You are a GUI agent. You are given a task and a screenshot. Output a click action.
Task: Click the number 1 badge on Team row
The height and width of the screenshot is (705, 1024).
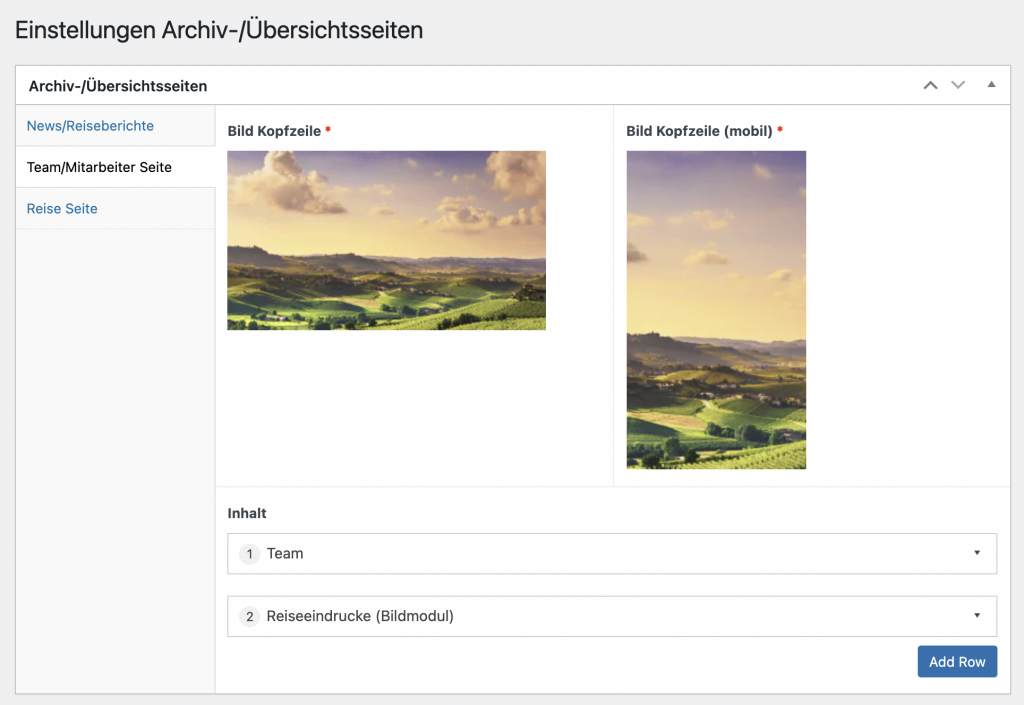click(x=249, y=554)
